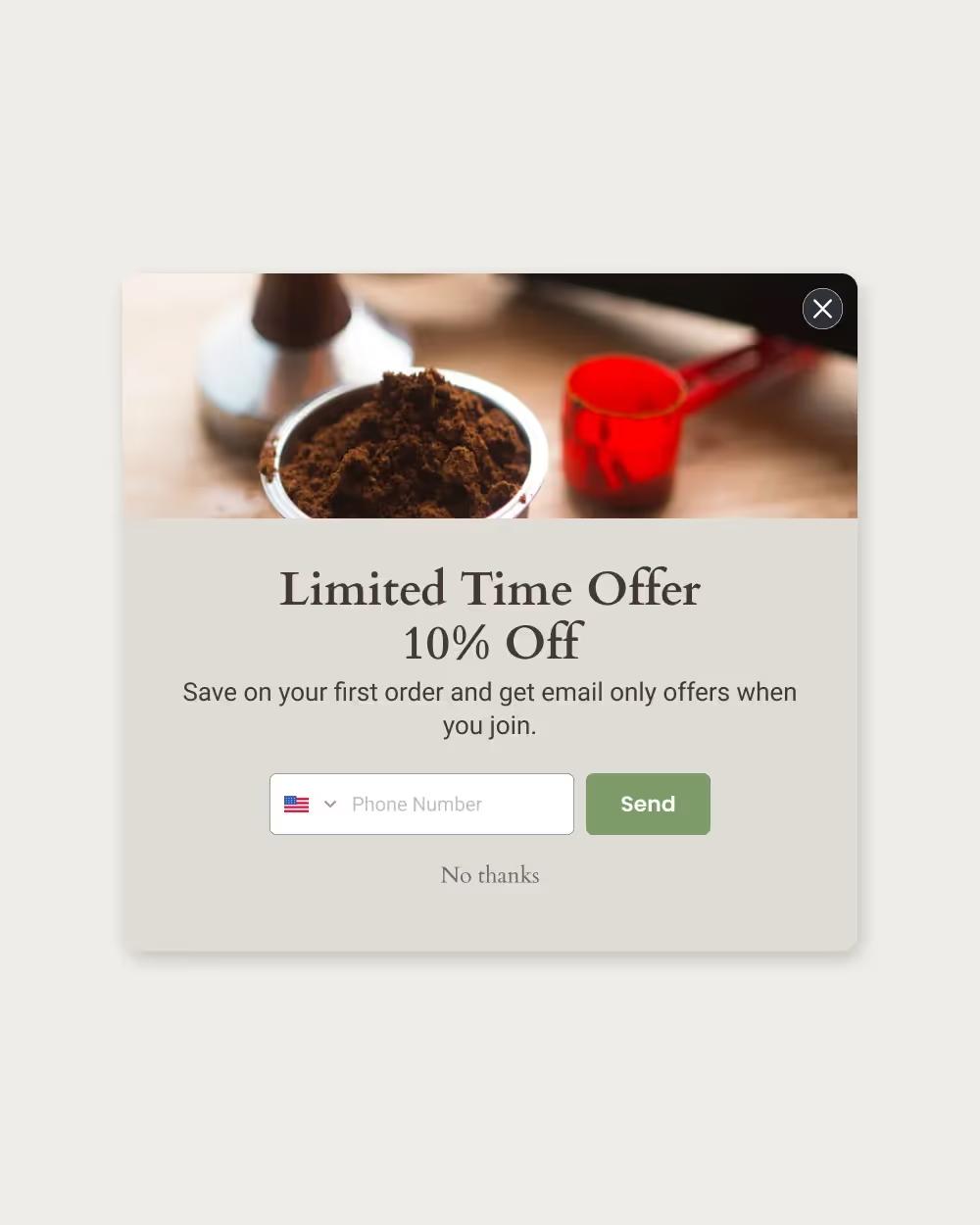Click the blank popup area beneath No thanks
Image resolution: width=980 pixels, height=1225 pixels.
490,921
